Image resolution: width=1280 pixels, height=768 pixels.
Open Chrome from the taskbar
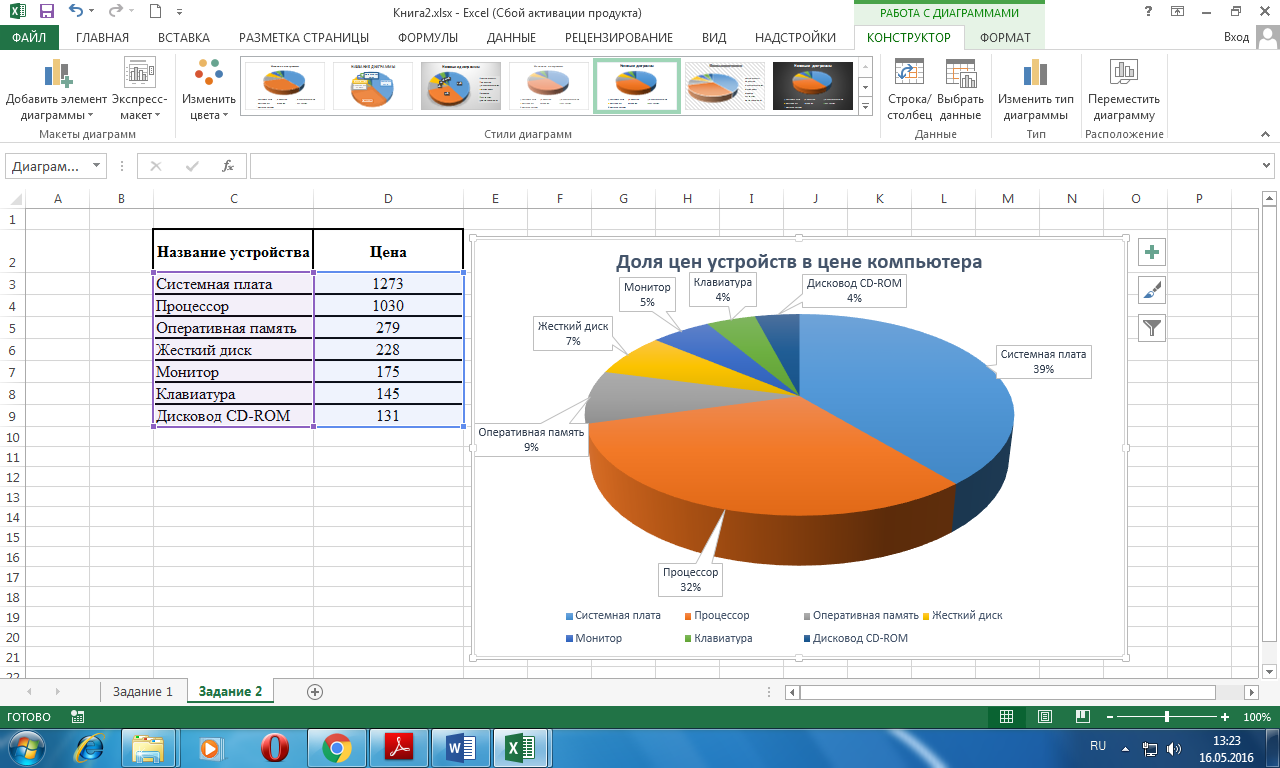tap(337, 748)
